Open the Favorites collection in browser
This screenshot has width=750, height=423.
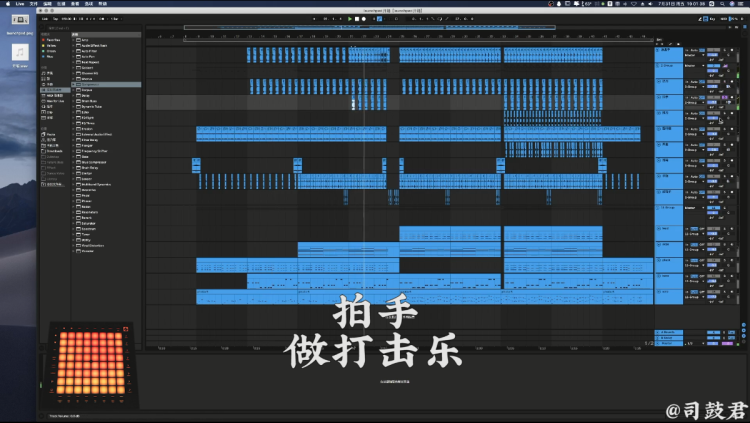point(50,40)
